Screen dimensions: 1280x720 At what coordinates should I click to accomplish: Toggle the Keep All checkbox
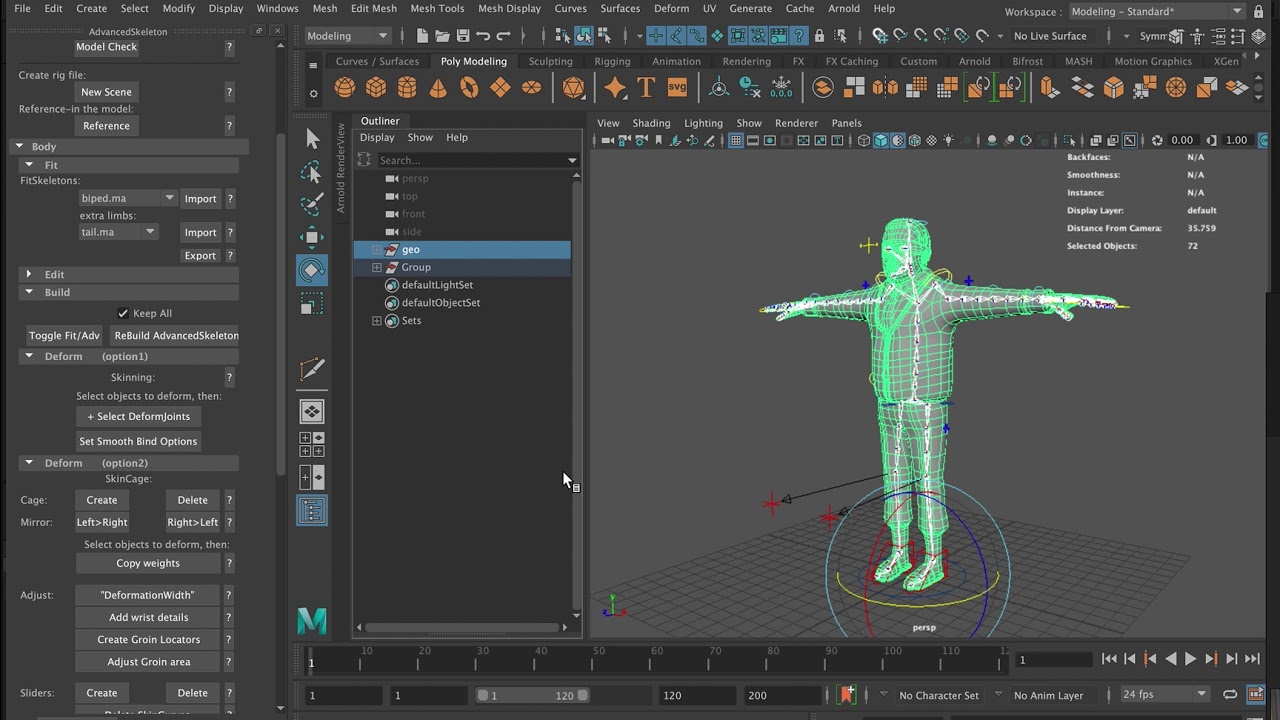pos(123,313)
